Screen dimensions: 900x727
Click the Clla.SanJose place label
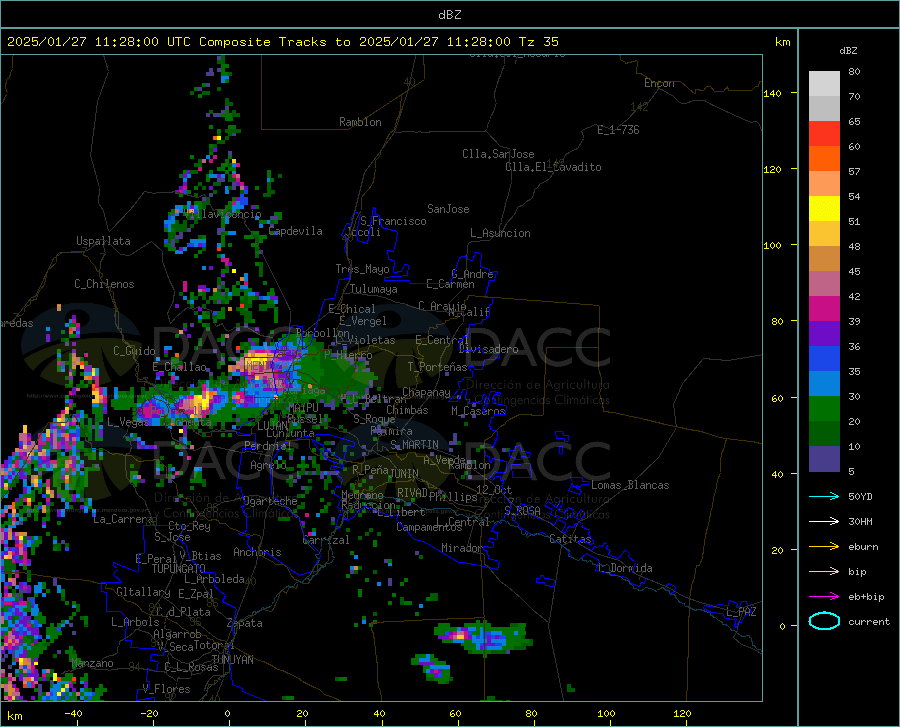[x=498, y=154]
